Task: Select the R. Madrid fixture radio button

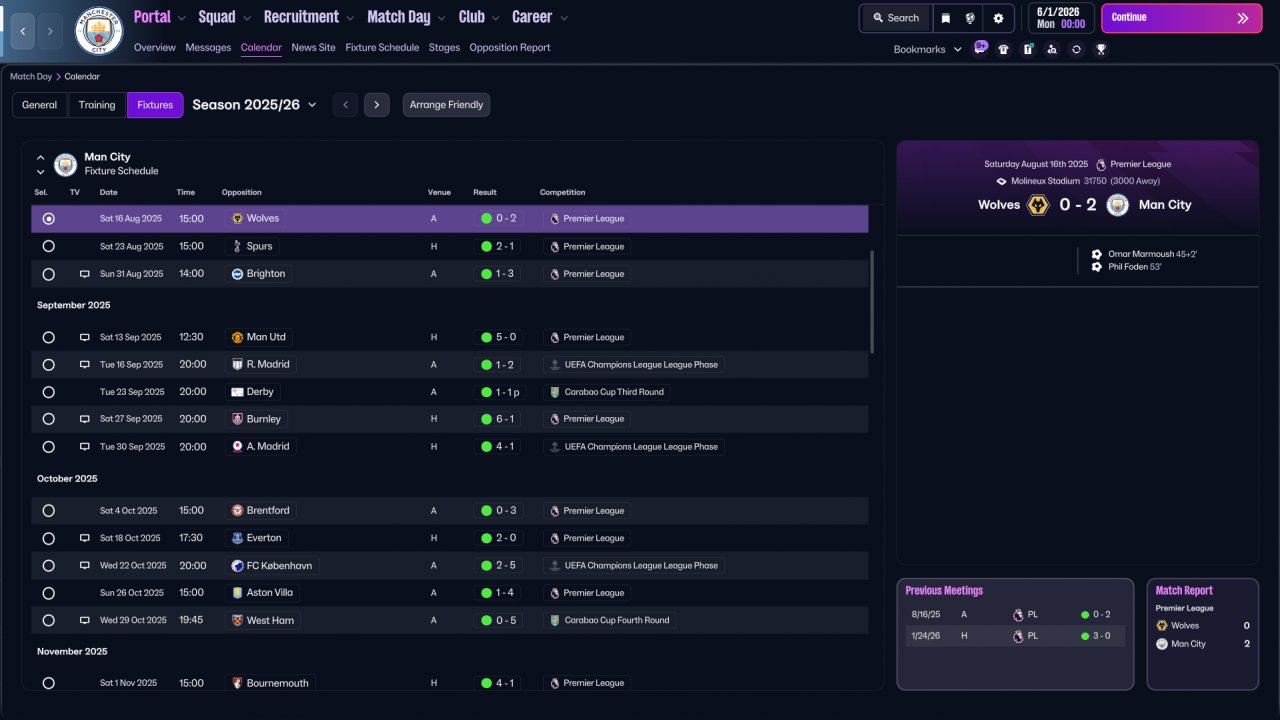Action: [x=48, y=365]
